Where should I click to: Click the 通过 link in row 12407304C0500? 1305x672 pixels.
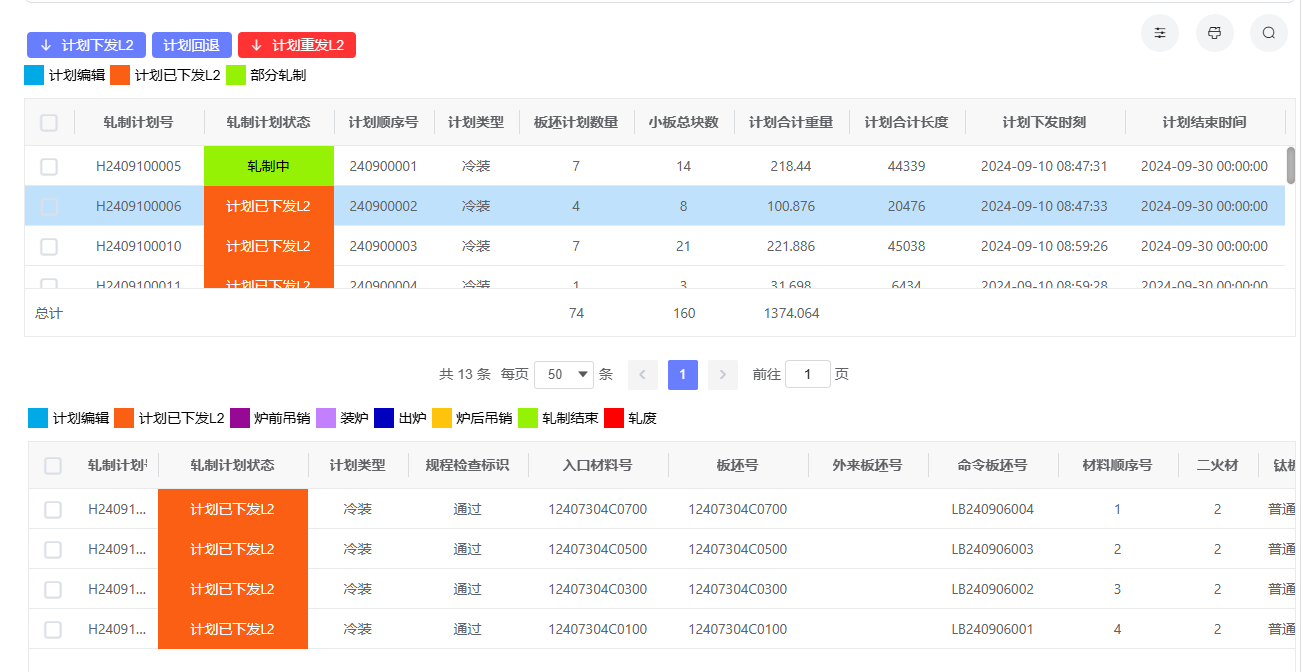pos(466,549)
